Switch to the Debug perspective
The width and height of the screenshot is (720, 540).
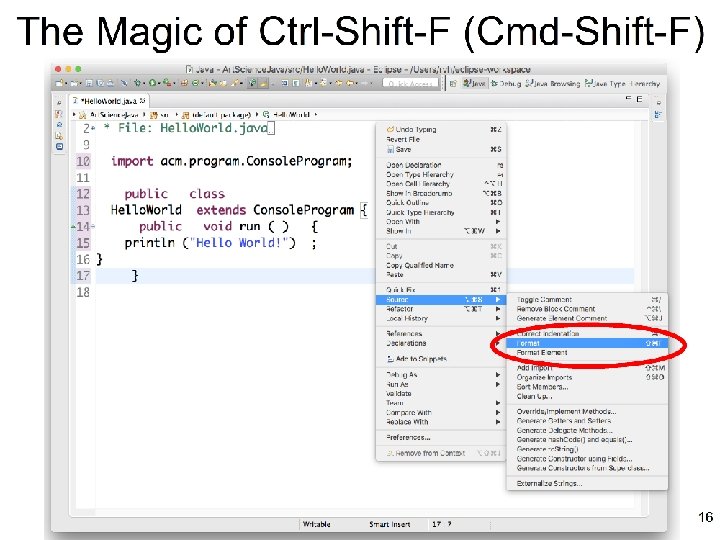click(506, 84)
